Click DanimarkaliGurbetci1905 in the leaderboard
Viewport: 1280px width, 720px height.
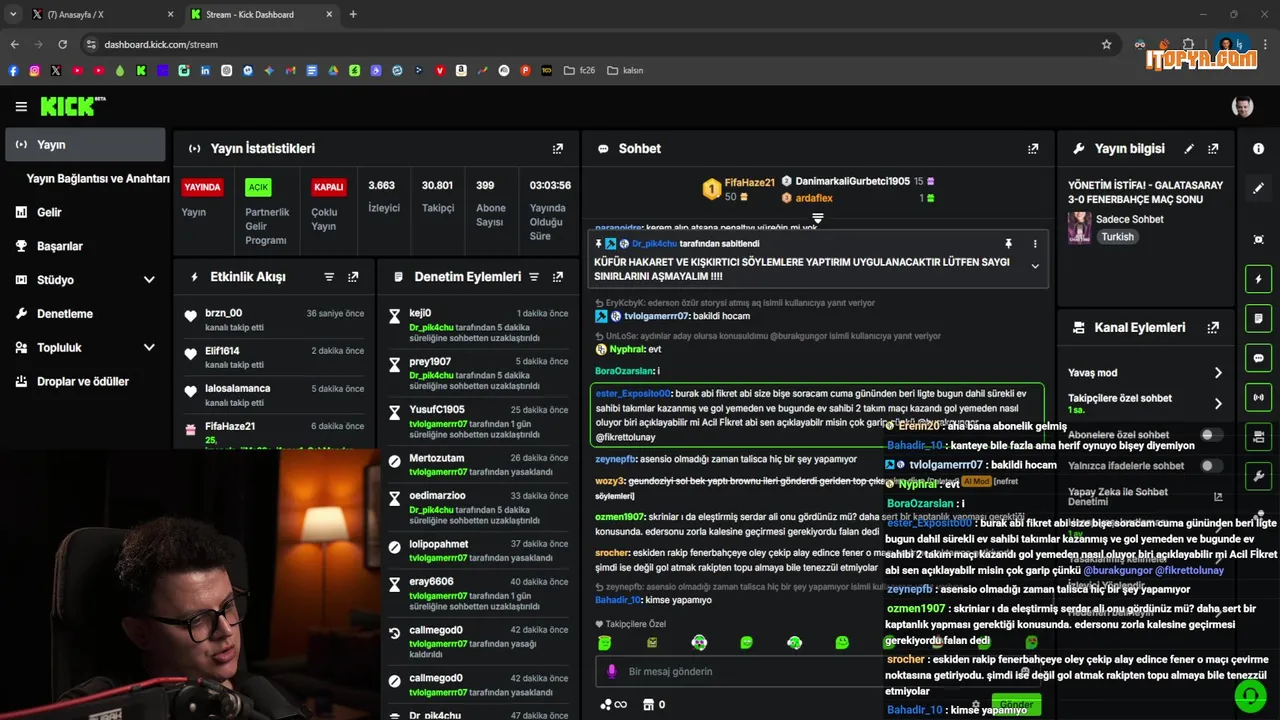852,181
